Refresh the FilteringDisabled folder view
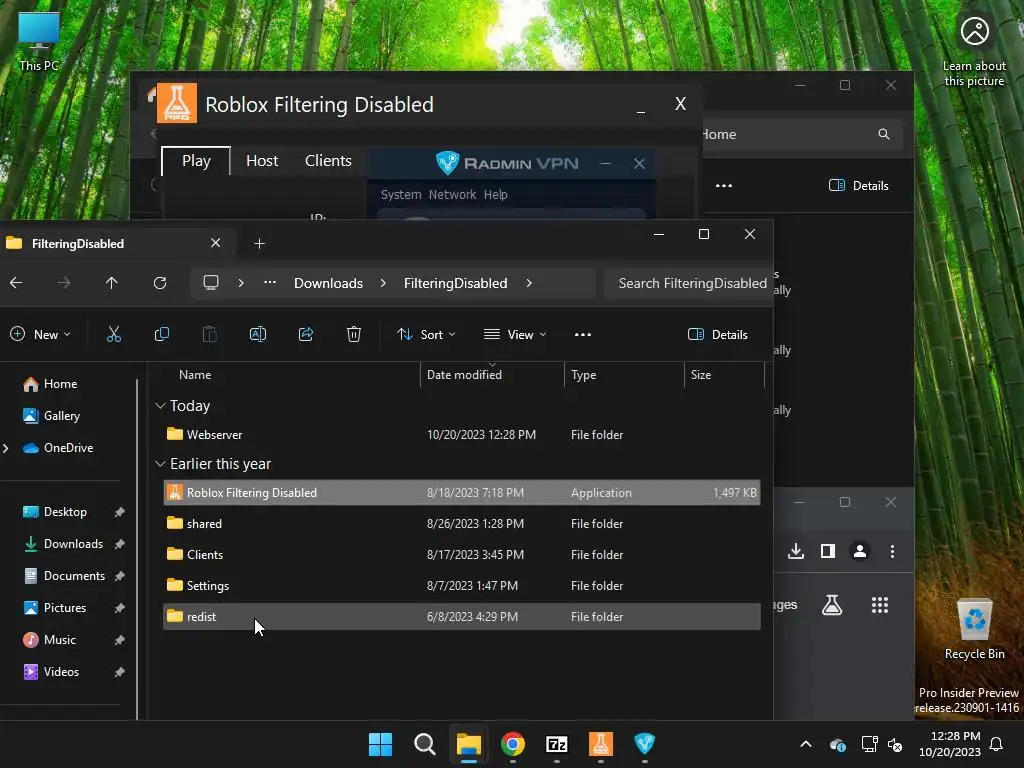1024x768 pixels. click(160, 283)
